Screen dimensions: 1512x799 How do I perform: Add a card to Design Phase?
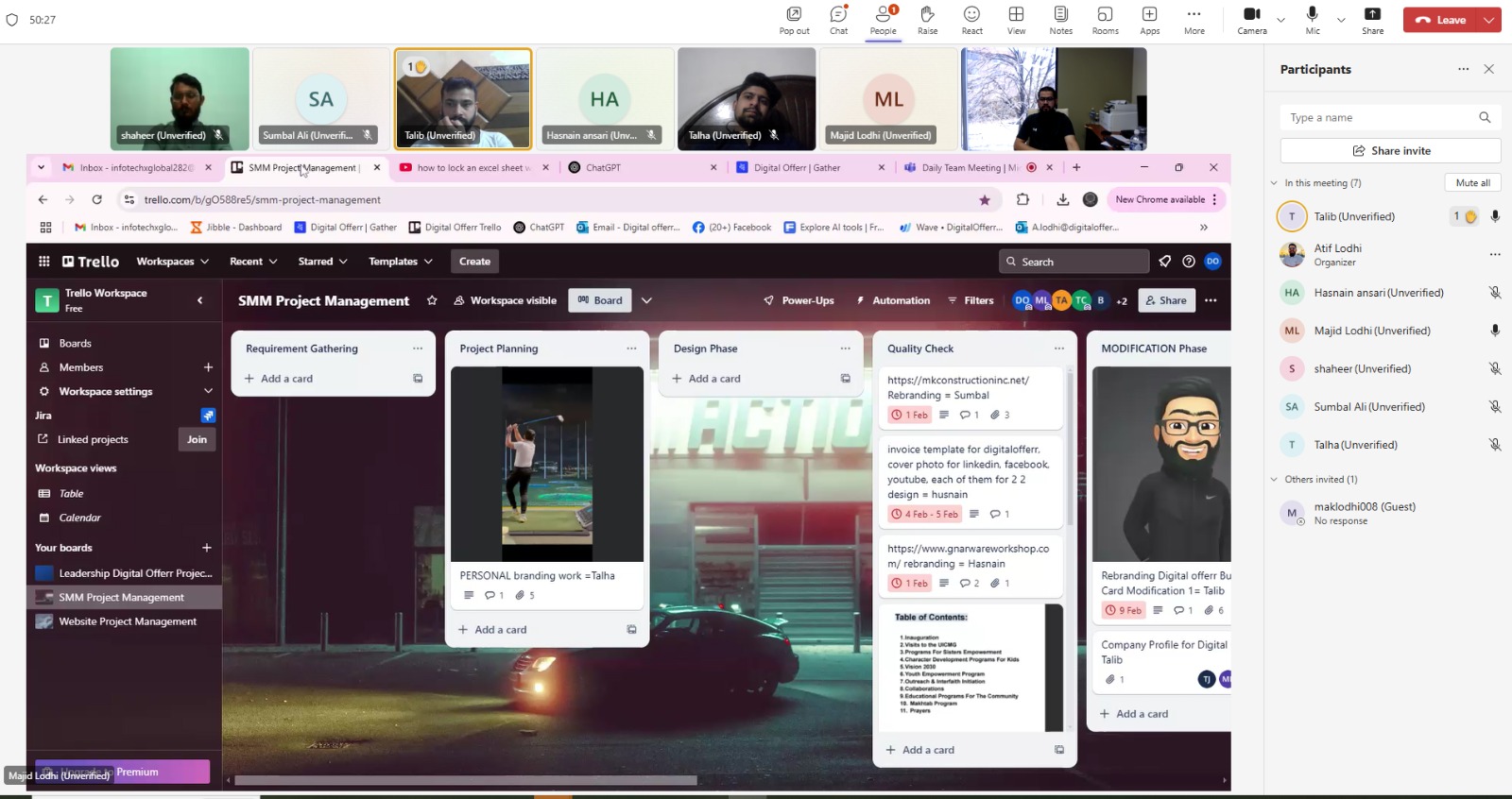[x=714, y=379]
